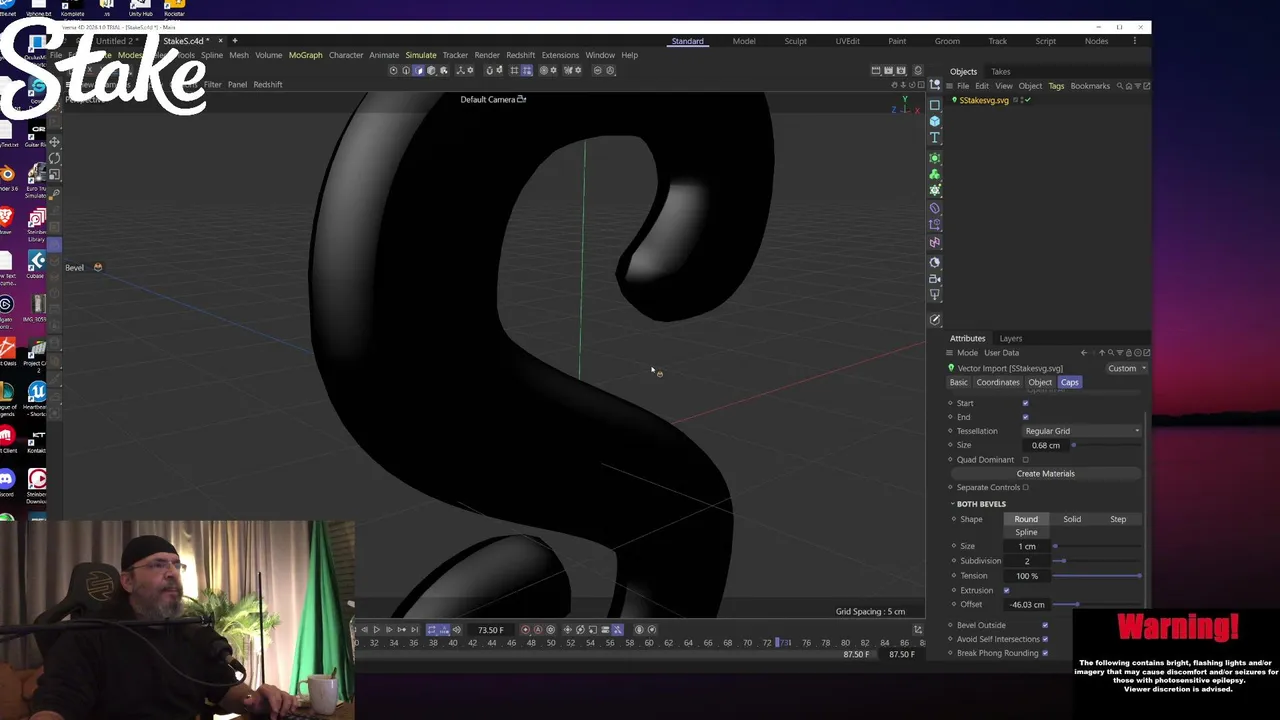This screenshot has height=720, width=1280.
Task: Add a Light object
Action: coord(935,295)
